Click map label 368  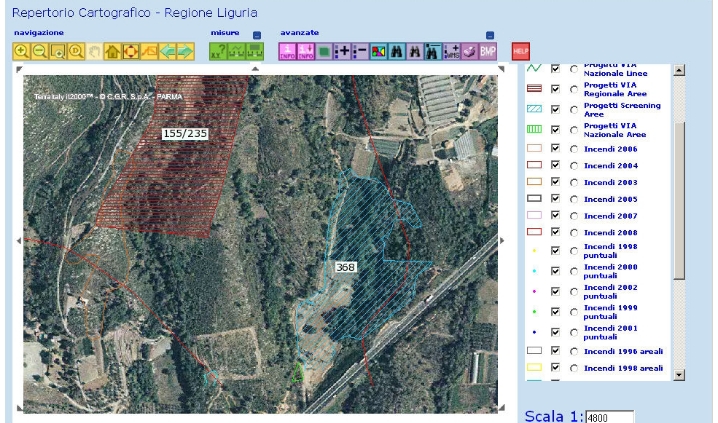click(x=345, y=267)
